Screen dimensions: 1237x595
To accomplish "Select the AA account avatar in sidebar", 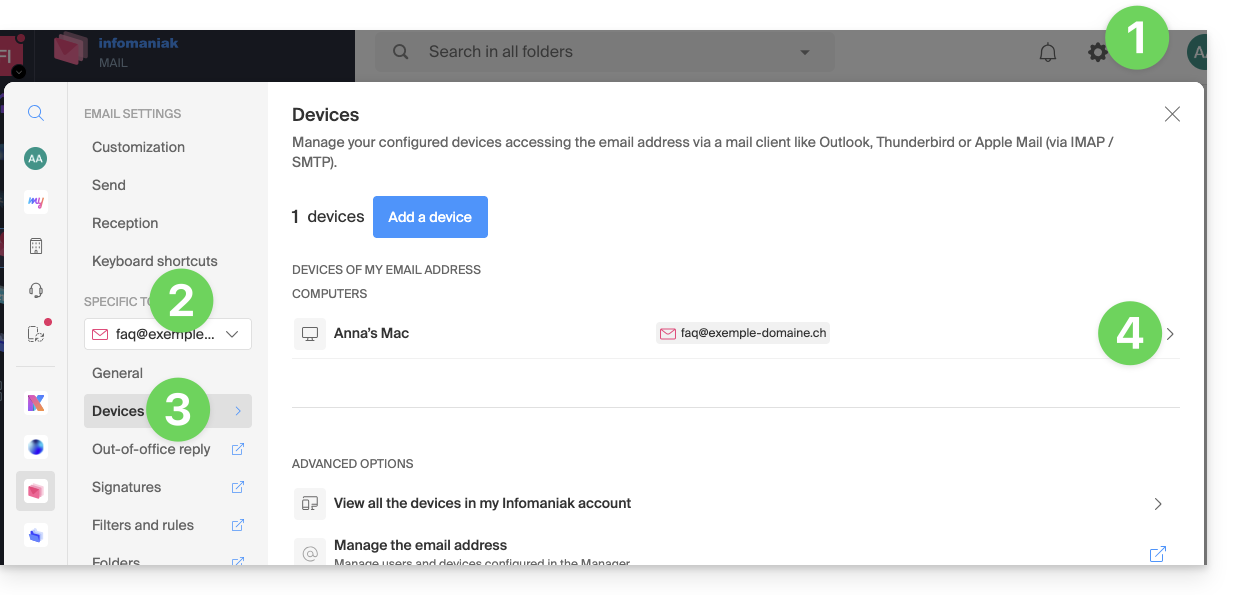I will click(36, 158).
